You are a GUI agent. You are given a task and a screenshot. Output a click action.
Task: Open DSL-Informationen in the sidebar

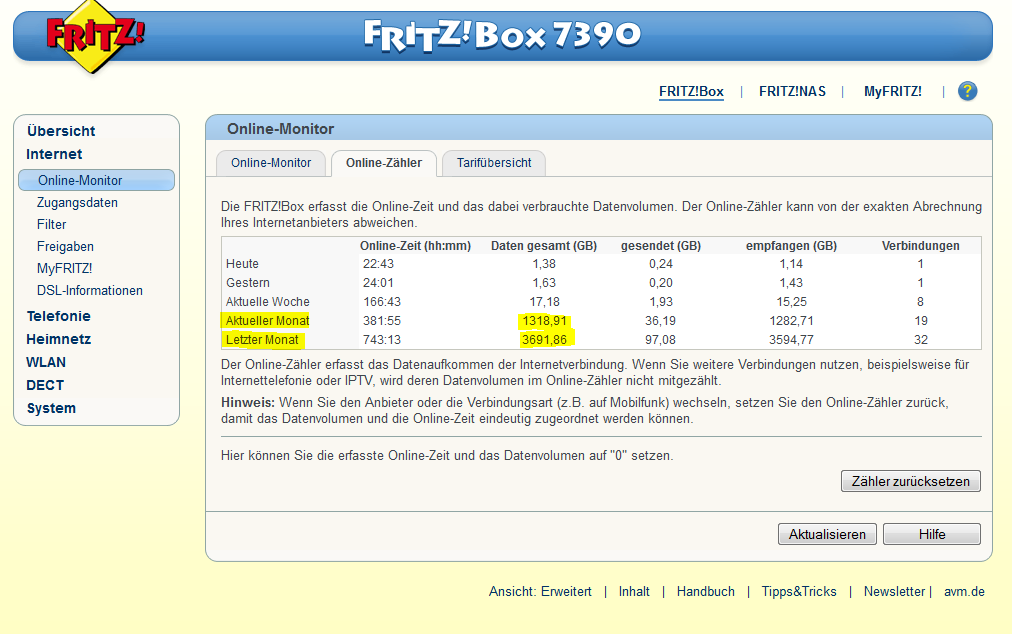90,291
